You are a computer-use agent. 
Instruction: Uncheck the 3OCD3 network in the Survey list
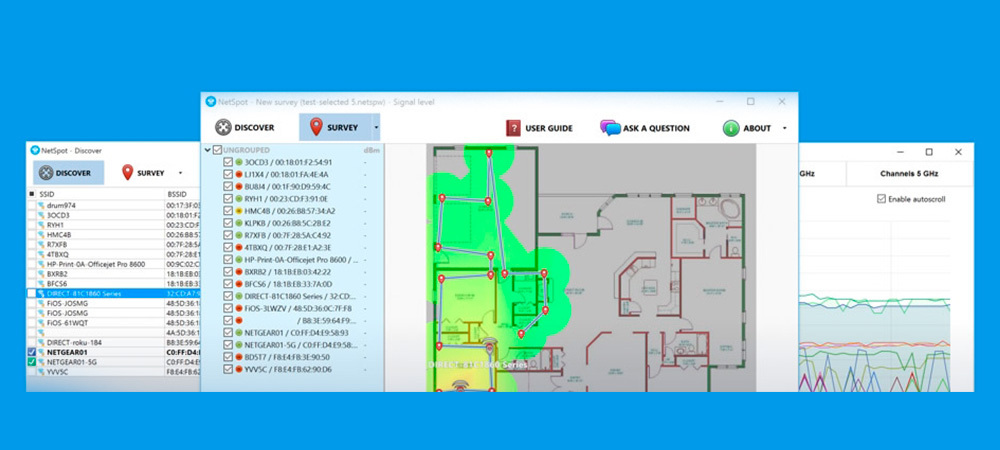[x=228, y=162]
